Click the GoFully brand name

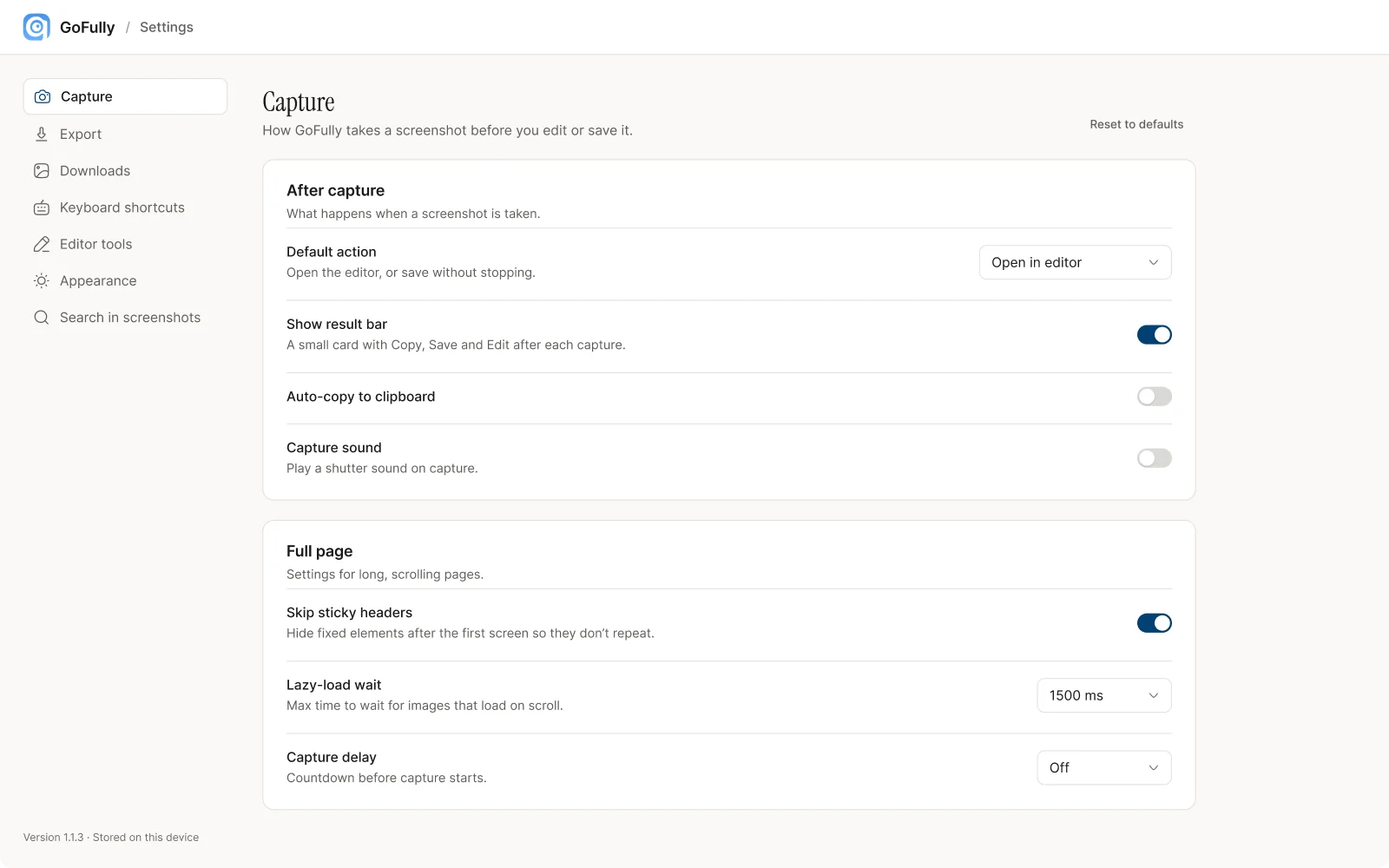coord(87,27)
